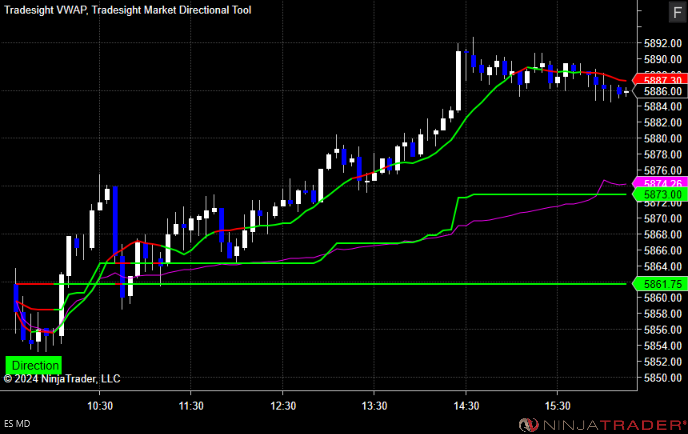Click the 5886.00 current price marker

point(659,91)
